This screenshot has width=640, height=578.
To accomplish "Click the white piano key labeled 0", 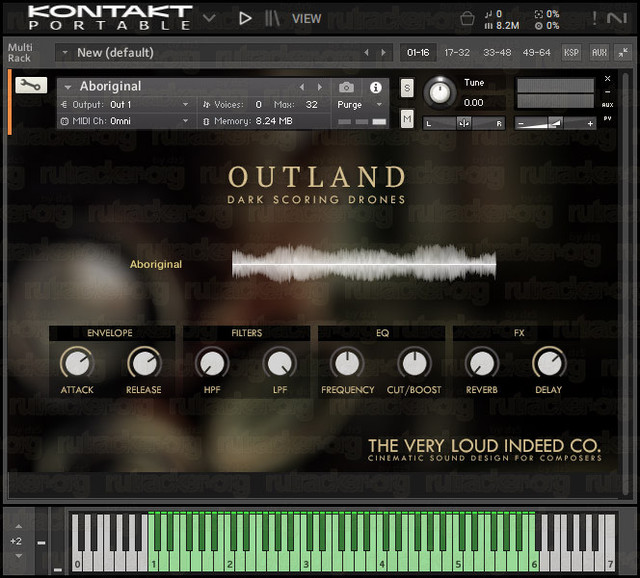I will pyautogui.click(x=77, y=560).
